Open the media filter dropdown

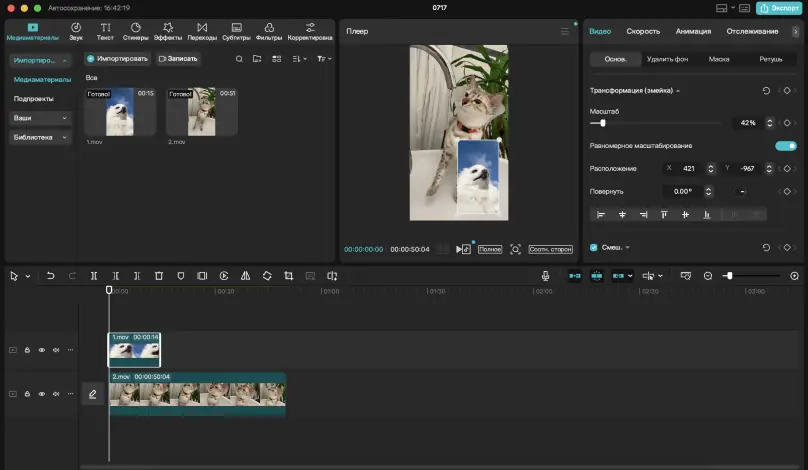pos(324,59)
